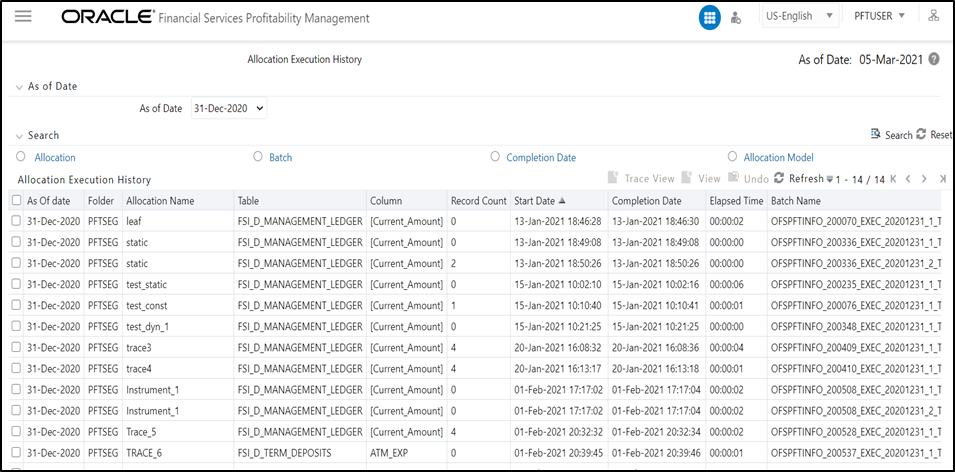Click the Trace View document icon

[614, 178]
